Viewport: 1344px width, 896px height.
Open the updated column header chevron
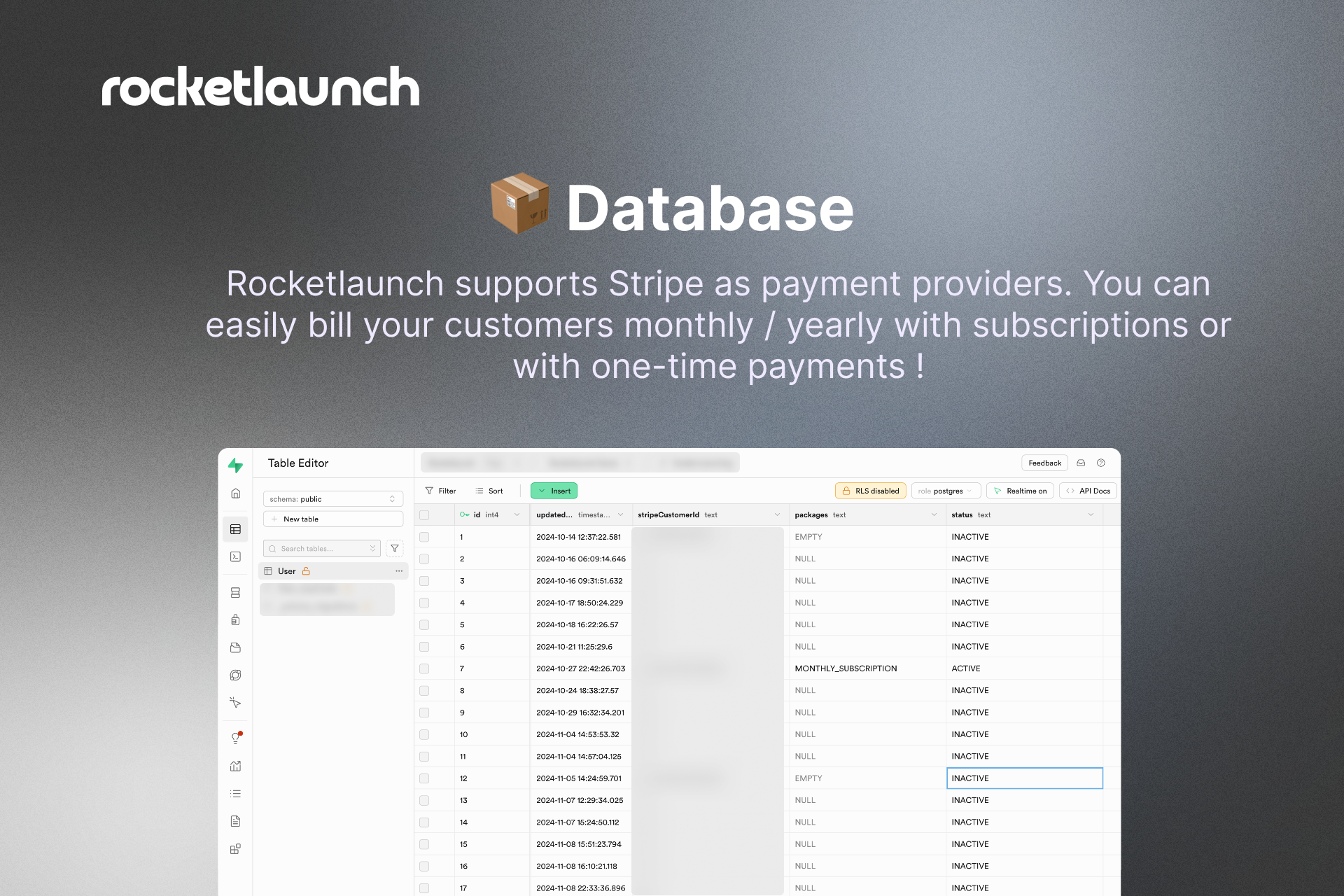point(620,514)
